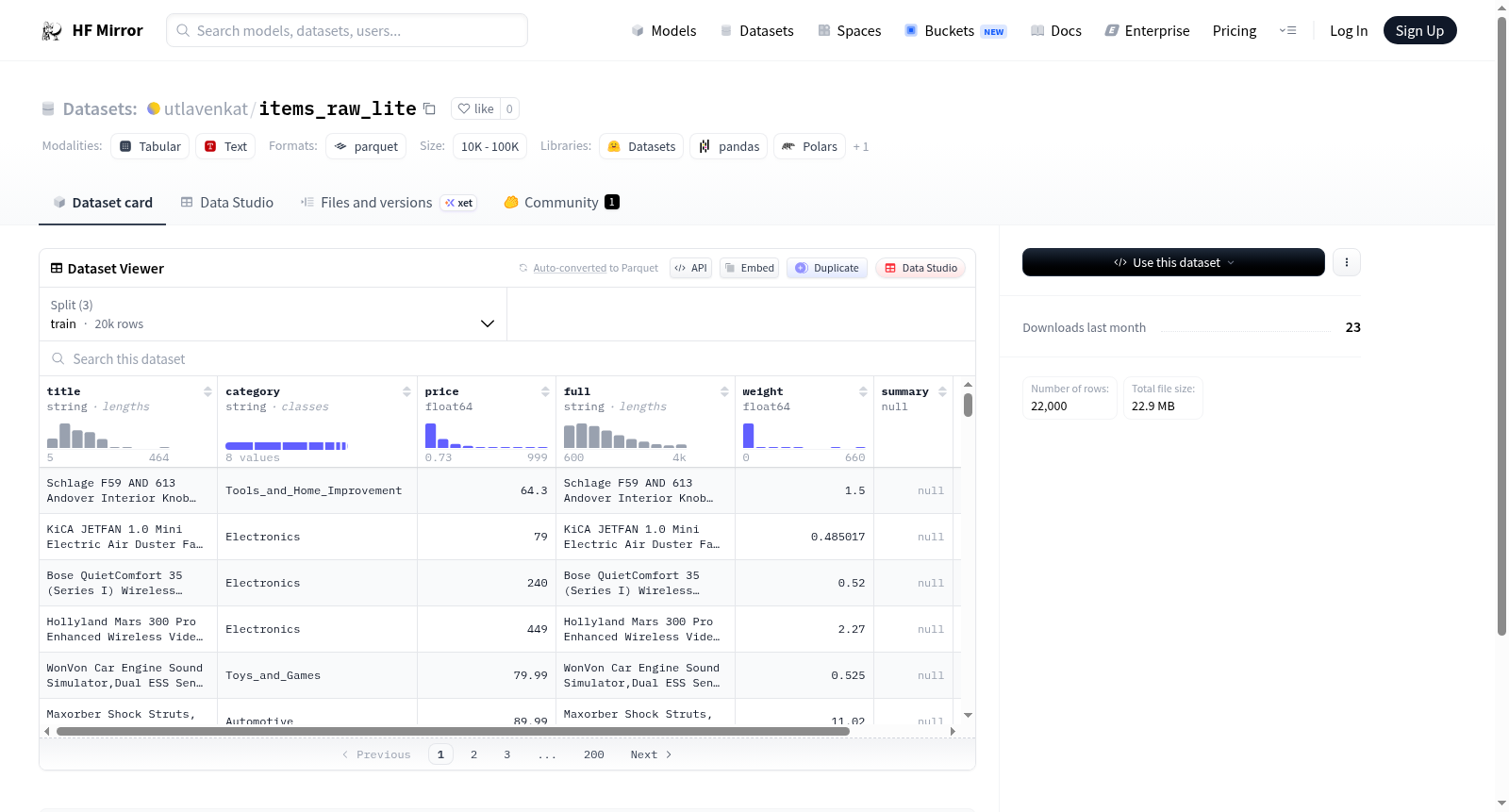The image size is (1509, 812).
Task: Open Data Studio from viewer header
Action: click(x=920, y=268)
